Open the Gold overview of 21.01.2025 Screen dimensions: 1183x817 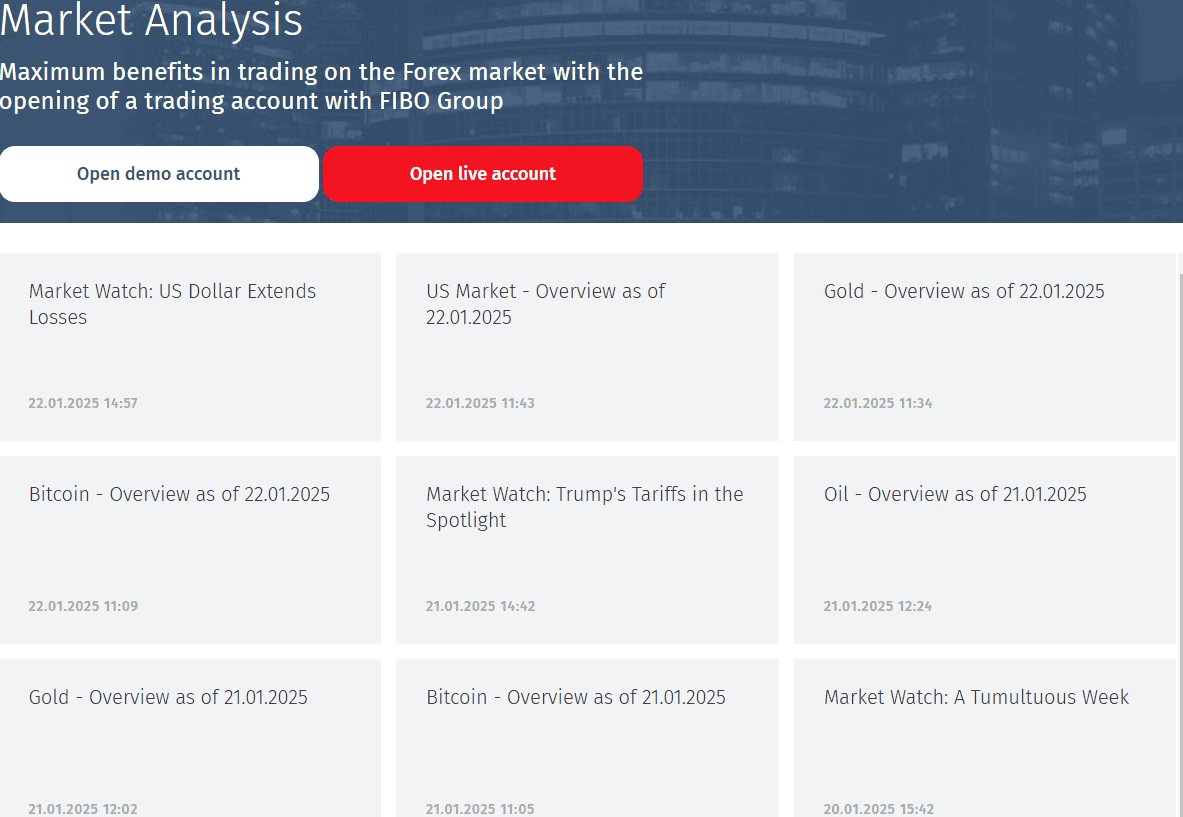[167, 697]
